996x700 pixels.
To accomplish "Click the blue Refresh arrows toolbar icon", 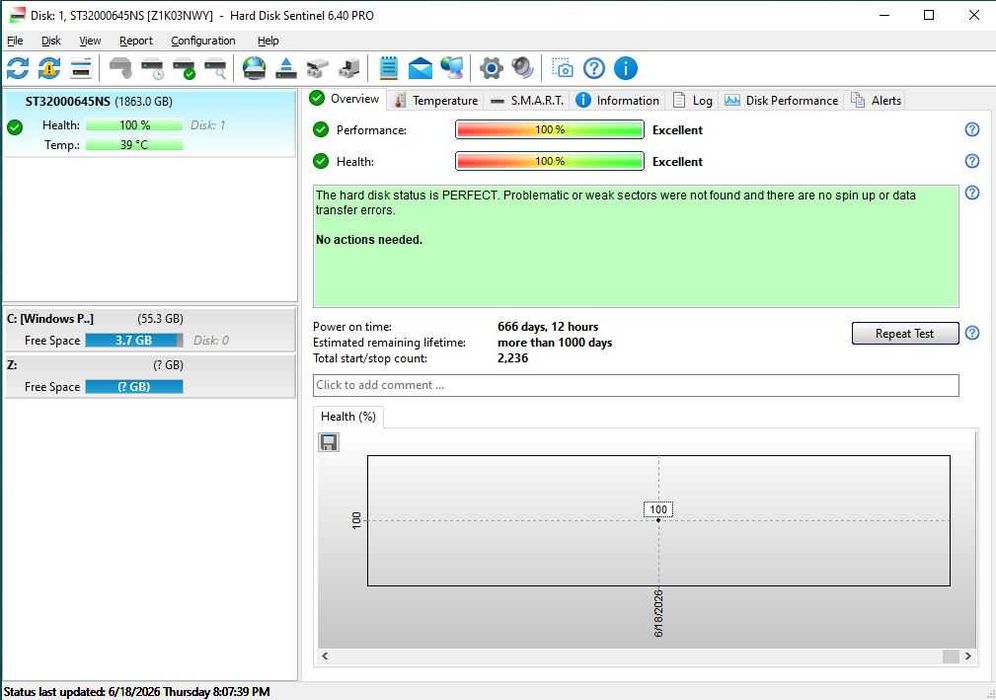I will click(18, 69).
